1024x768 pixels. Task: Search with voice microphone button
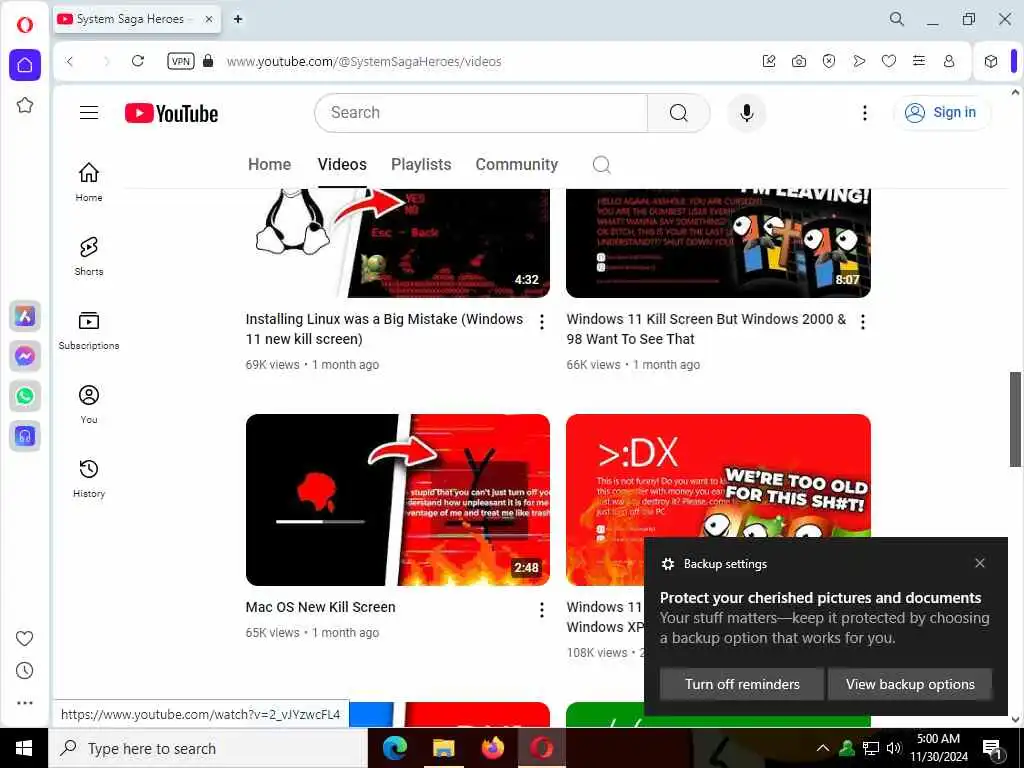coord(746,113)
